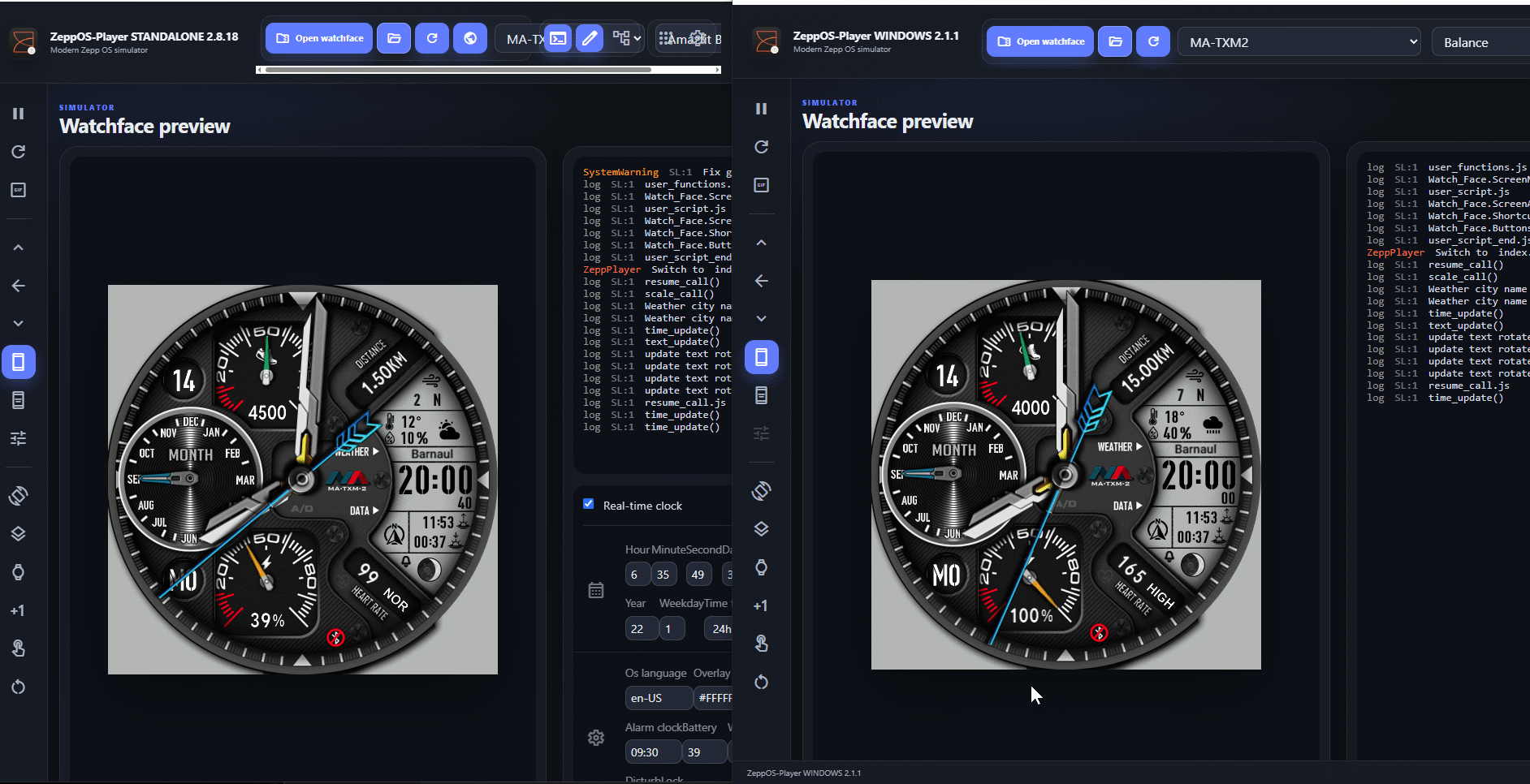Click the watch icon in WINDOWS 2.1.1 sidebar
Screen dimensions: 1530x784
click(x=761, y=567)
